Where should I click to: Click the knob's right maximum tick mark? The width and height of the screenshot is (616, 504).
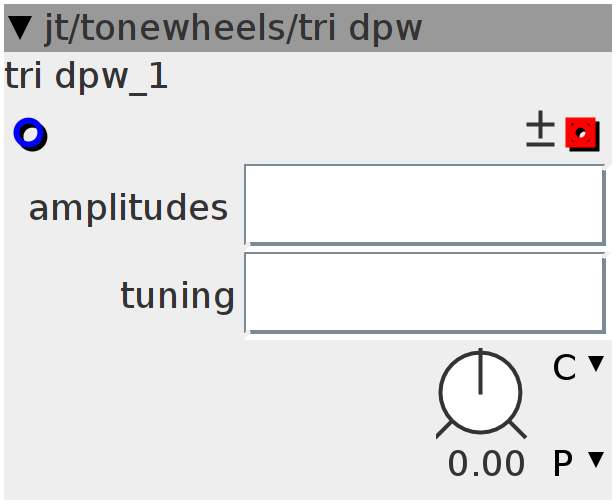pos(518,430)
